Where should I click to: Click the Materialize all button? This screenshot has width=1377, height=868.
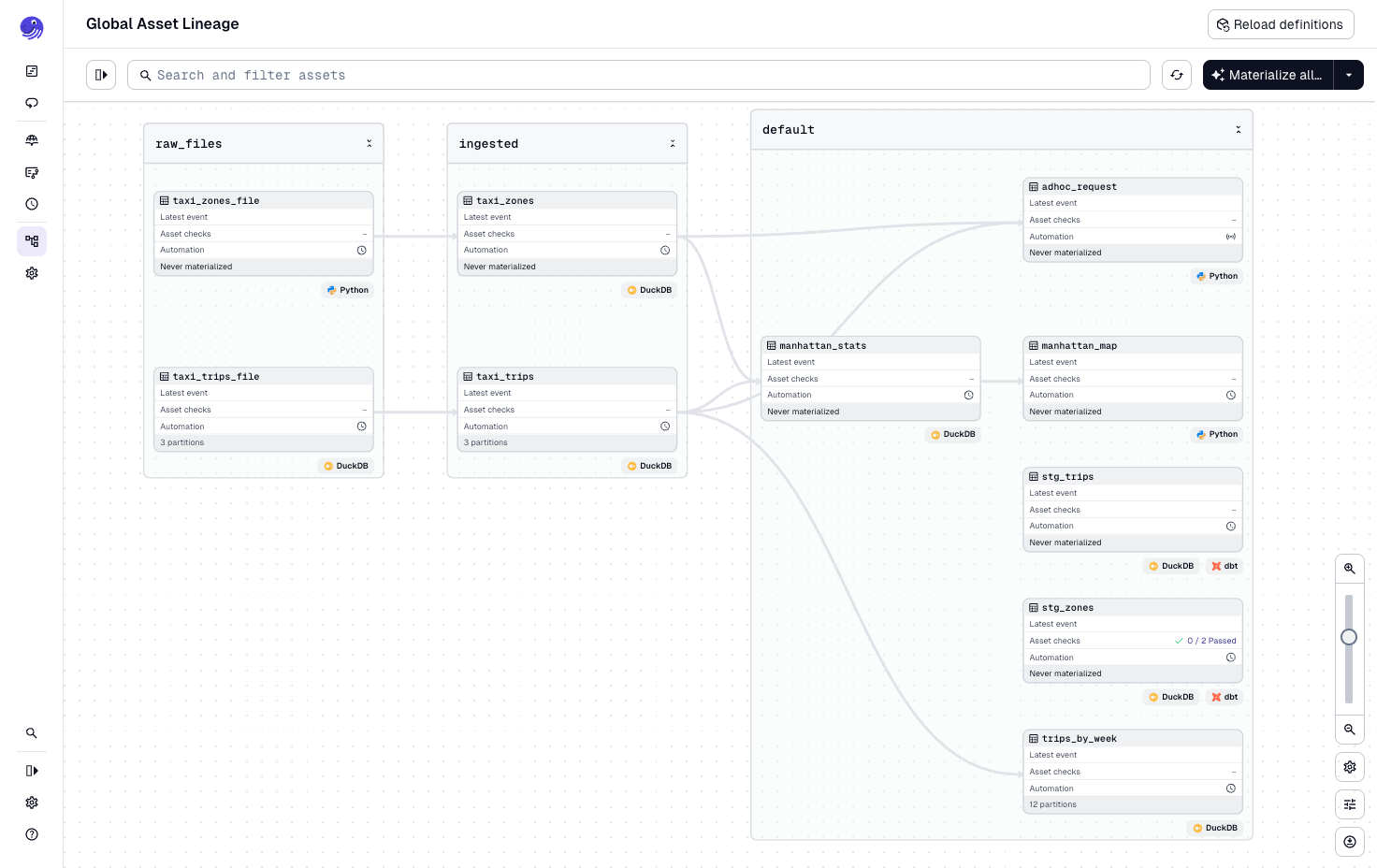pyautogui.click(x=1268, y=75)
